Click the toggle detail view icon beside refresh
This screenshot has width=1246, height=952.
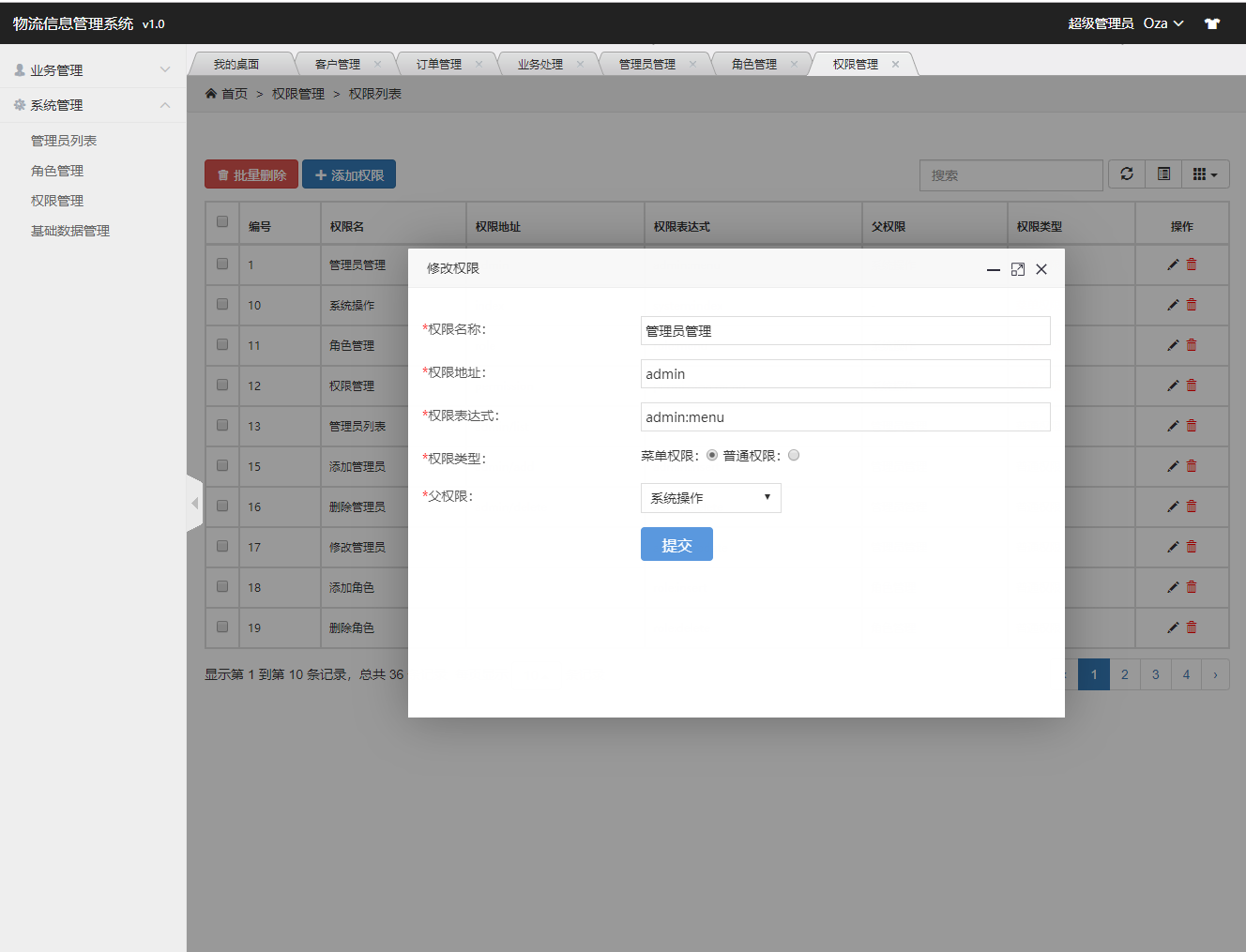pyautogui.click(x=1163, y=174)
